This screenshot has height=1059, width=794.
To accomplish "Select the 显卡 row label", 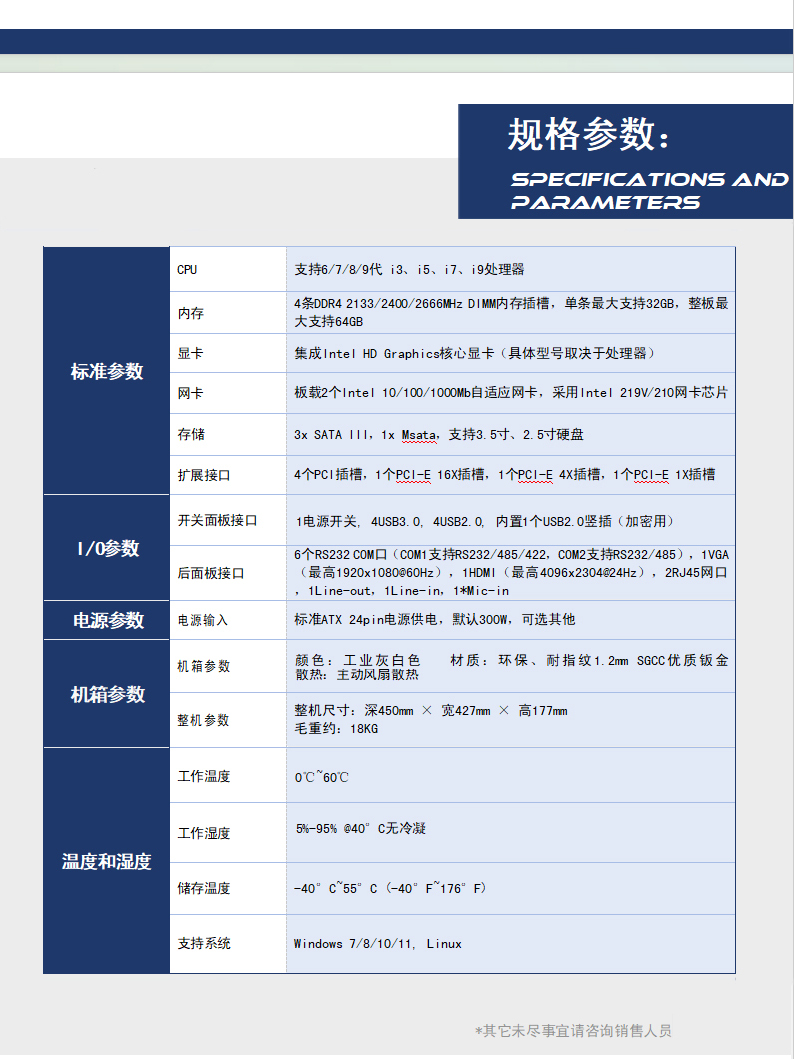I will coord(190,354).
